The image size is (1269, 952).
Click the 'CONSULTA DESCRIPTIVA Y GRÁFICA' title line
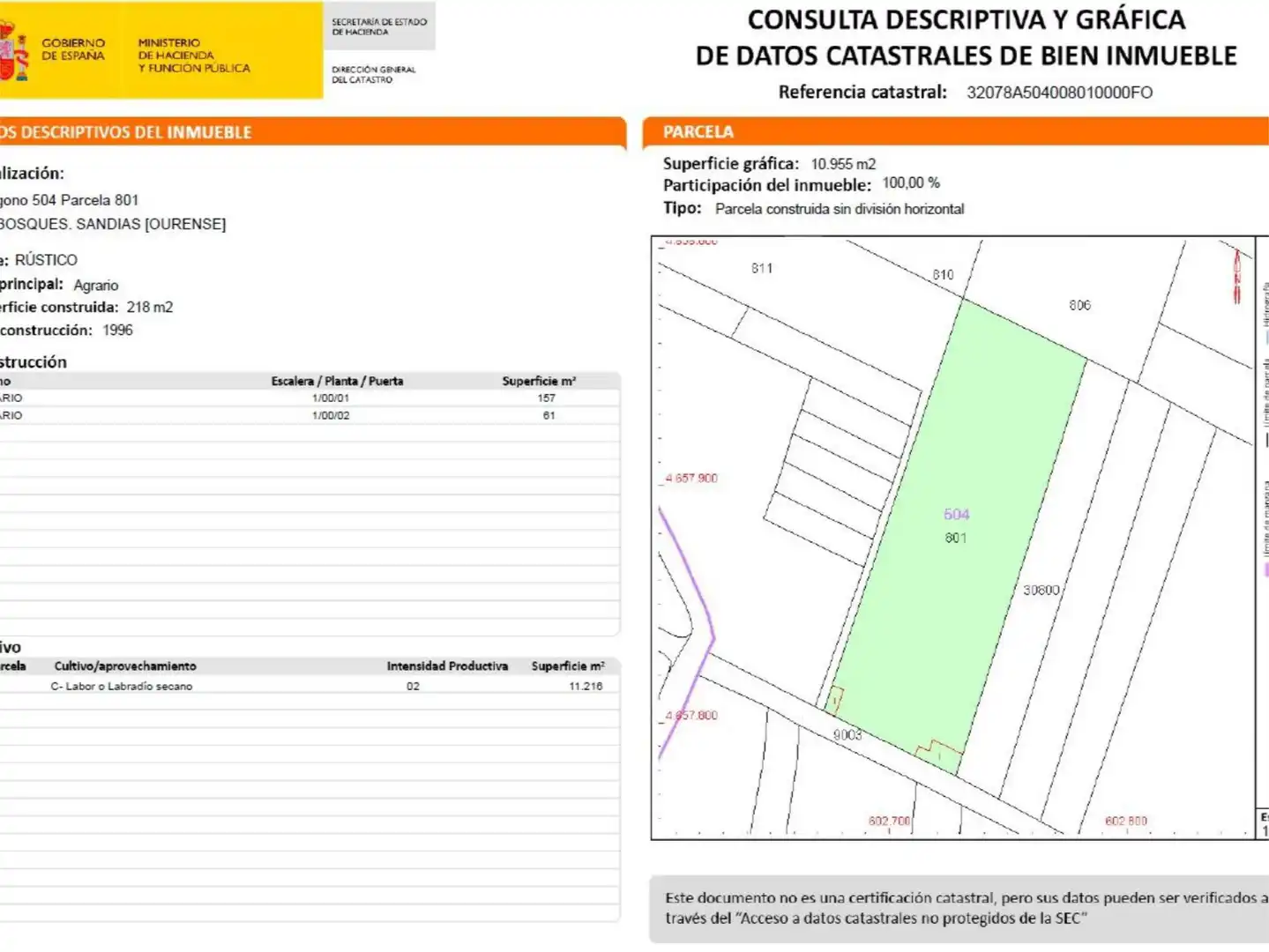pyautogui.click(x=967, y=19)
